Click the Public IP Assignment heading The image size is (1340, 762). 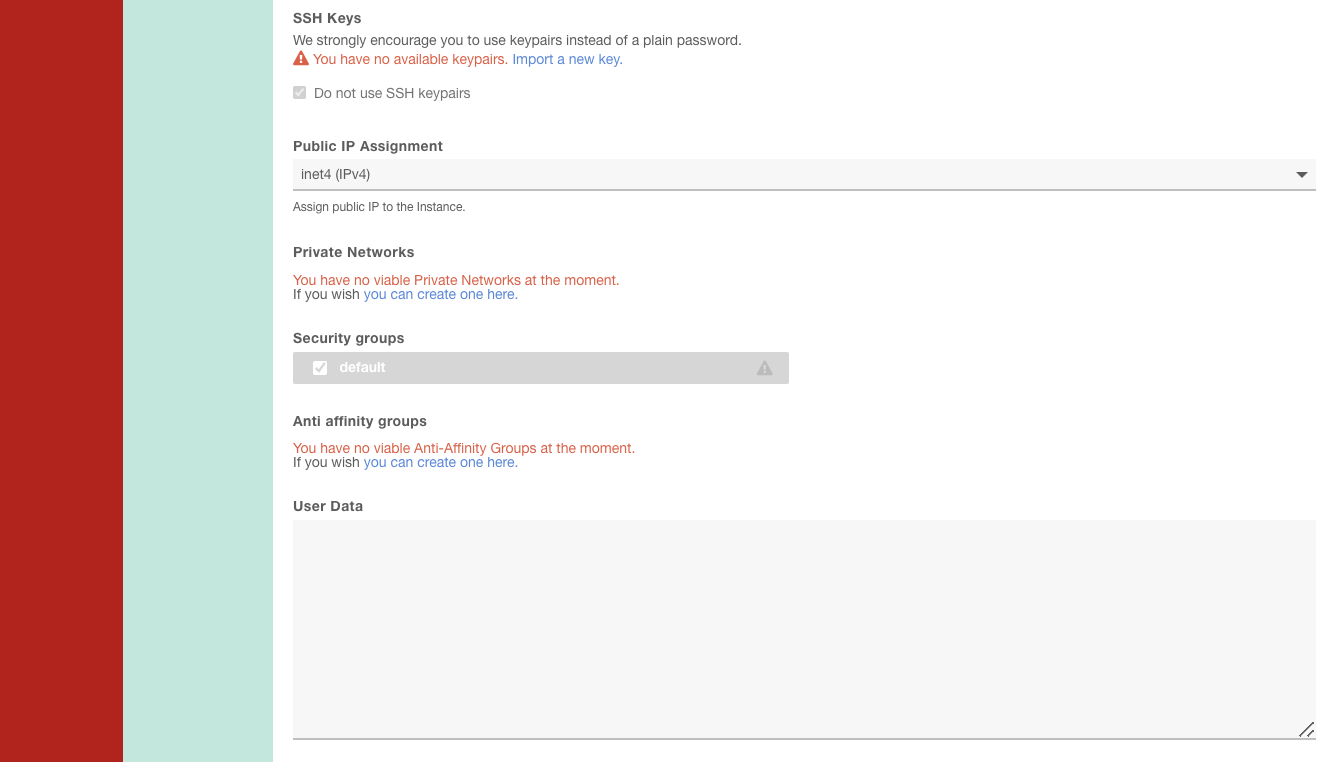(x=368, y=146)
